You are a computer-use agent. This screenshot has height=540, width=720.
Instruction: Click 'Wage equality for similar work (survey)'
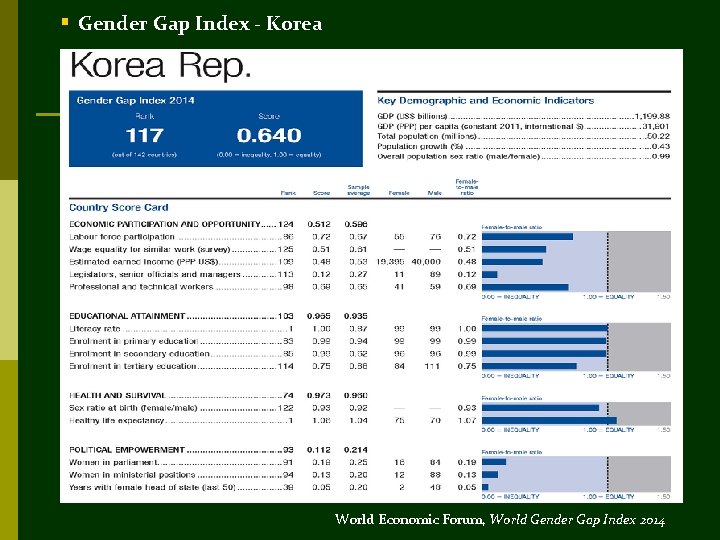(150, 249)
